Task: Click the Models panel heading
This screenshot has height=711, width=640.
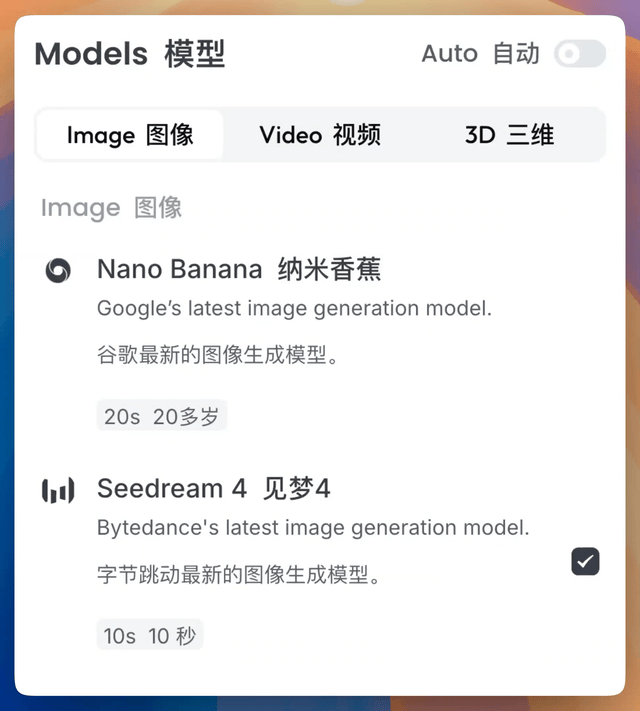Action: coord(130,54)
